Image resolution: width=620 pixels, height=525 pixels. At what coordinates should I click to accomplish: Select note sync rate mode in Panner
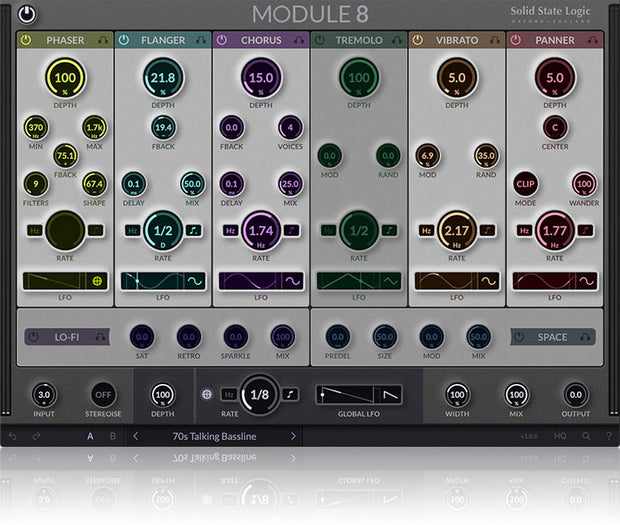[x=585, y=230]
